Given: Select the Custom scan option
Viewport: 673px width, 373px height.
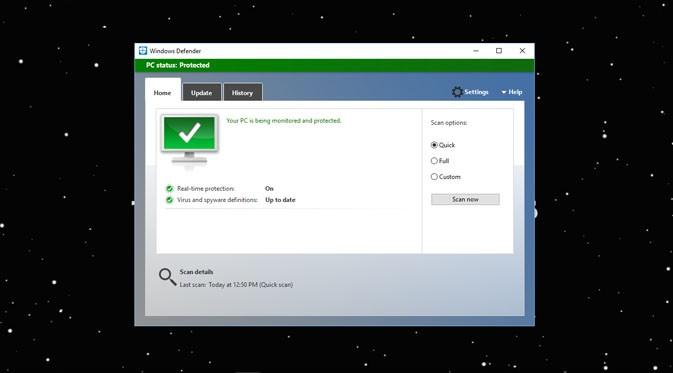Looking at the screenshot, I should coord(434,177).
